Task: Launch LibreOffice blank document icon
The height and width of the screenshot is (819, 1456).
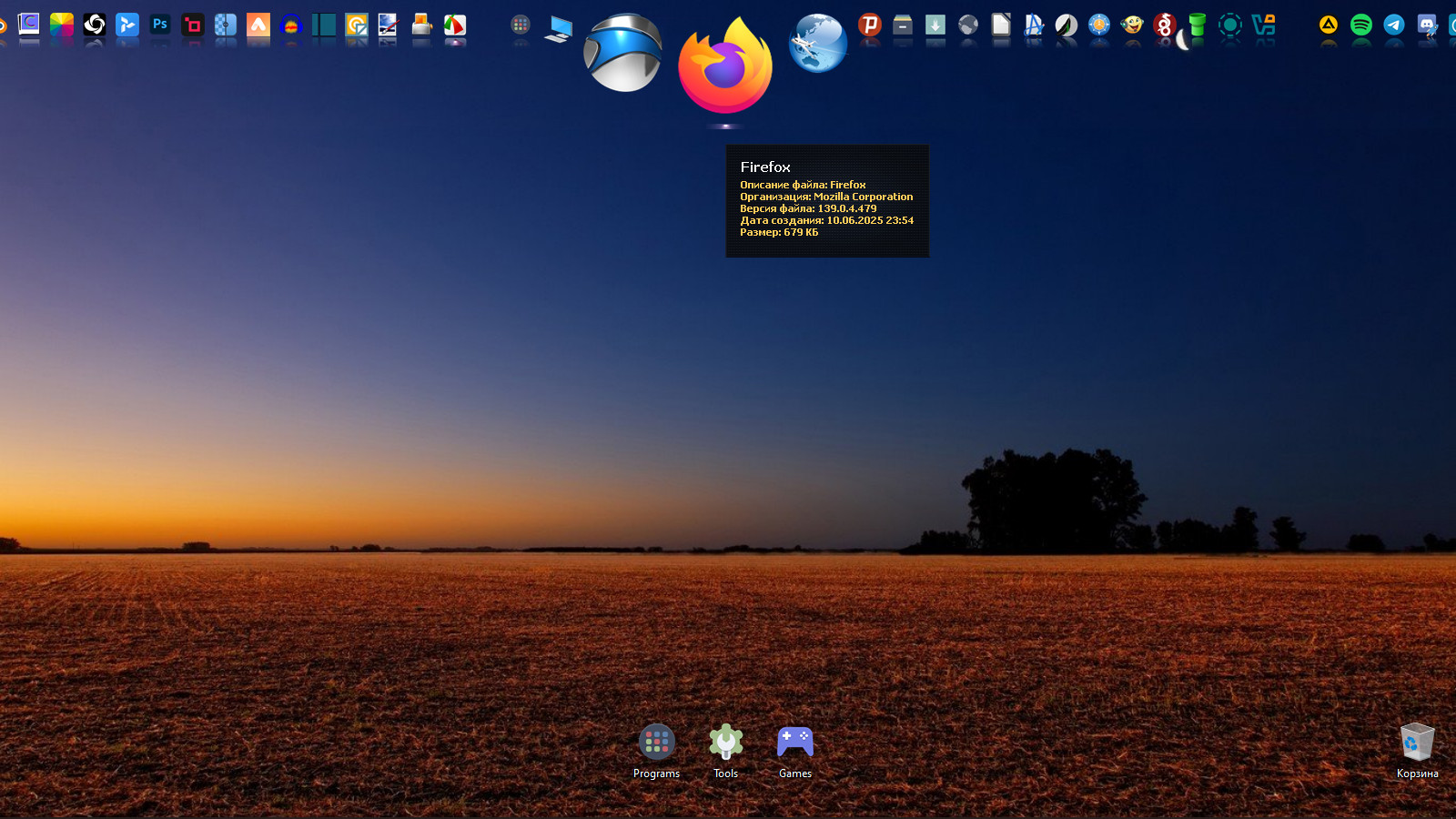Action: [1001, 25]
